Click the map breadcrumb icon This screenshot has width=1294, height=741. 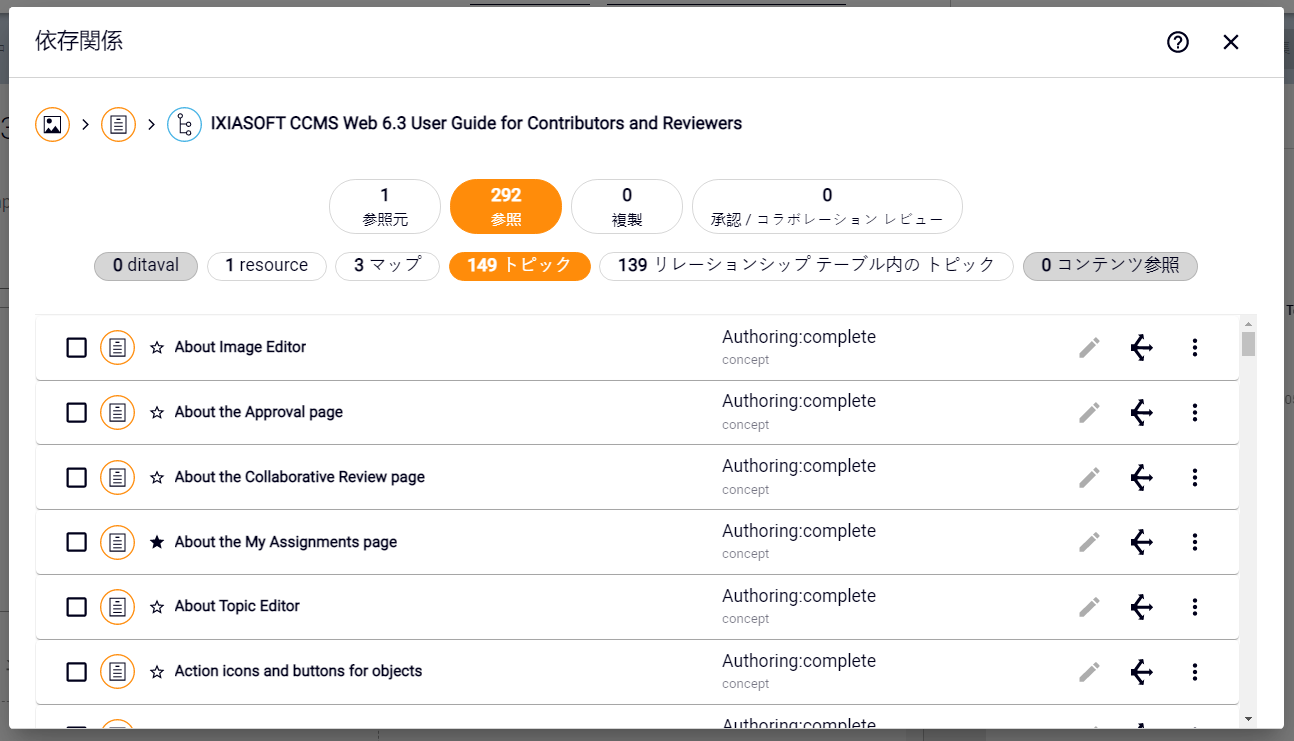(184, 124)
